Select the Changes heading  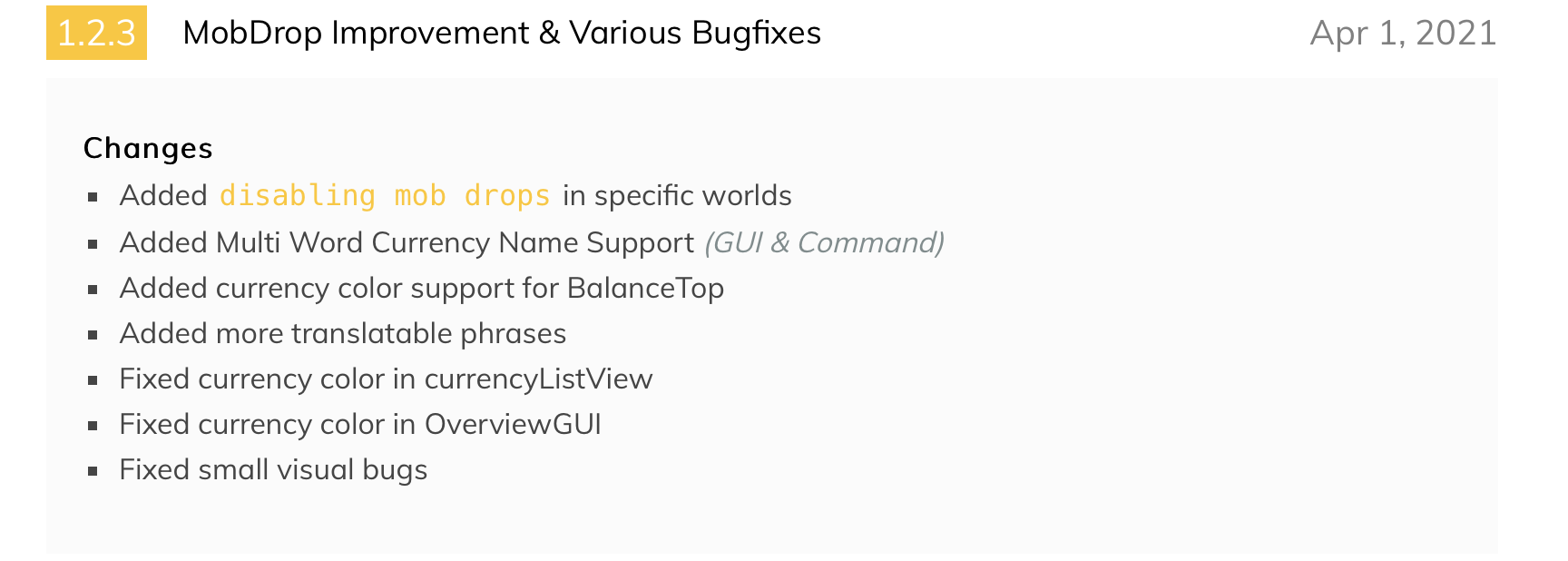pyautogui.click(x=148, y=148)
